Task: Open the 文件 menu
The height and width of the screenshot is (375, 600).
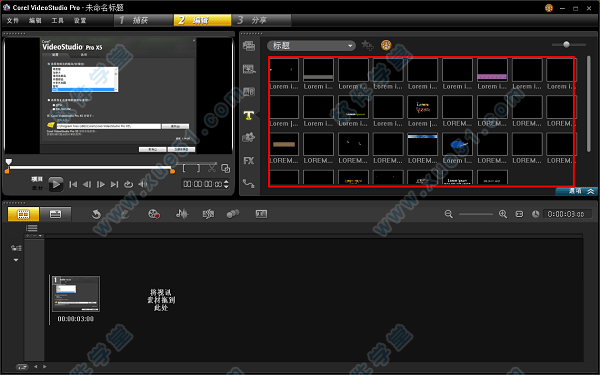Action: [x=13, y=20]
